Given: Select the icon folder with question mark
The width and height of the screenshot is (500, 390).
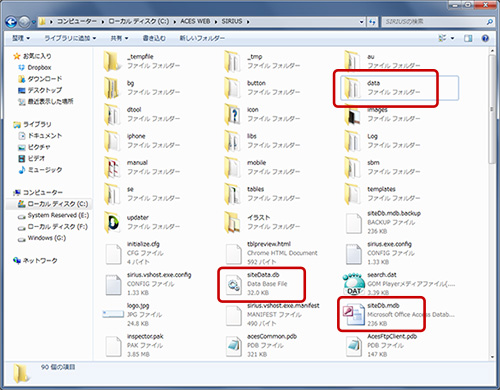Looking at the screenshot, I should tap(232, 114).
